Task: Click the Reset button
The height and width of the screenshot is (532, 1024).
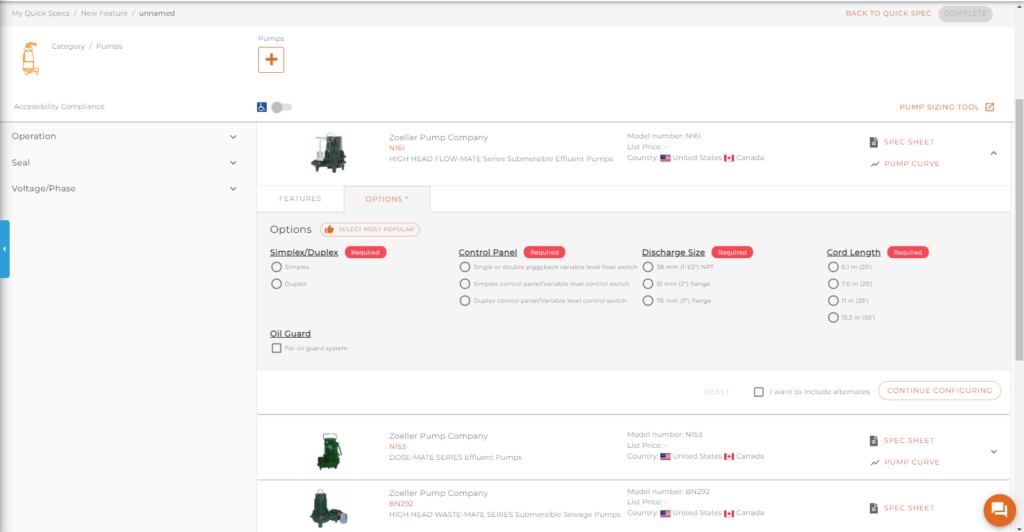Action: coord(716,392)
